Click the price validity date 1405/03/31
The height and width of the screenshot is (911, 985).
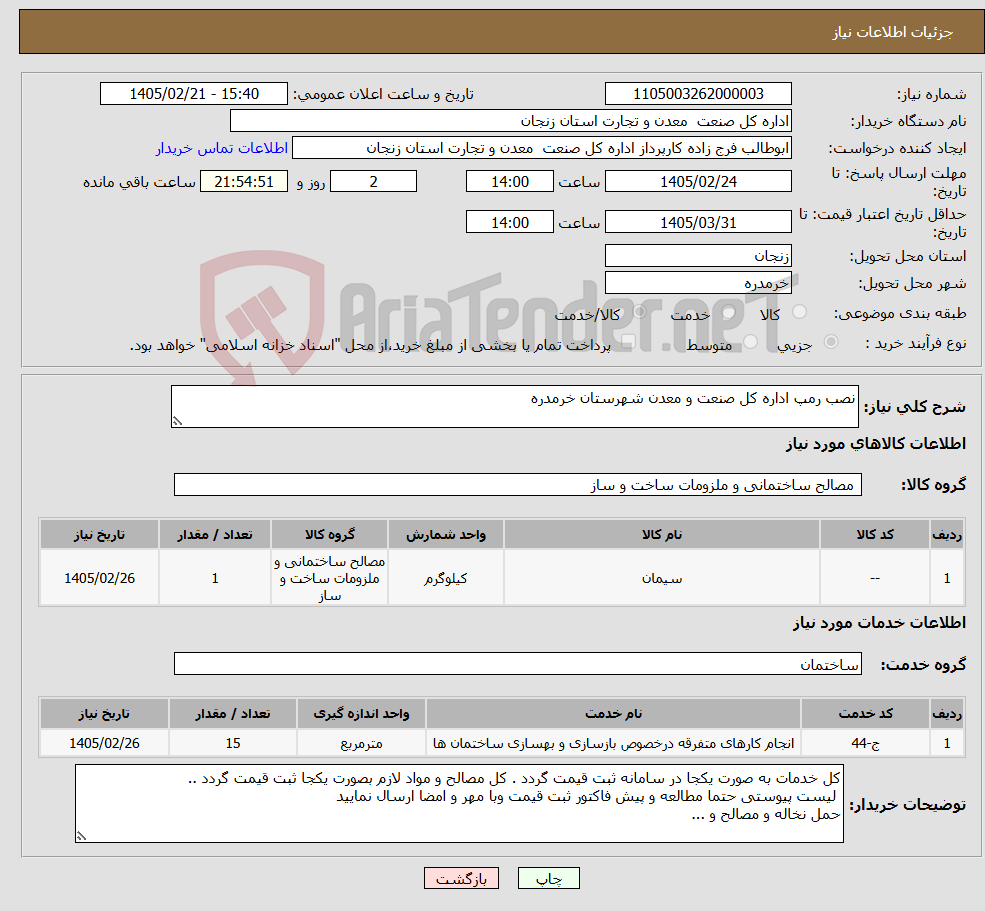(x=698, y=222)
